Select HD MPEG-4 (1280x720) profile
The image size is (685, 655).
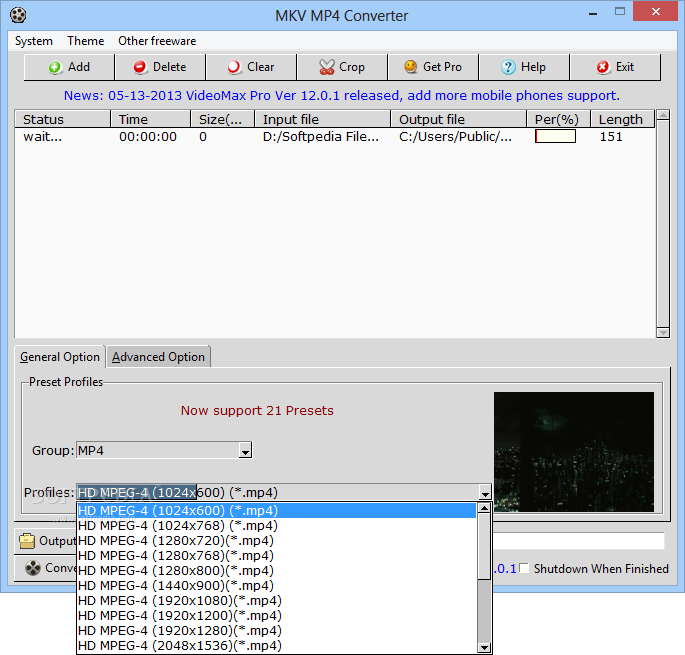[277, 541]
